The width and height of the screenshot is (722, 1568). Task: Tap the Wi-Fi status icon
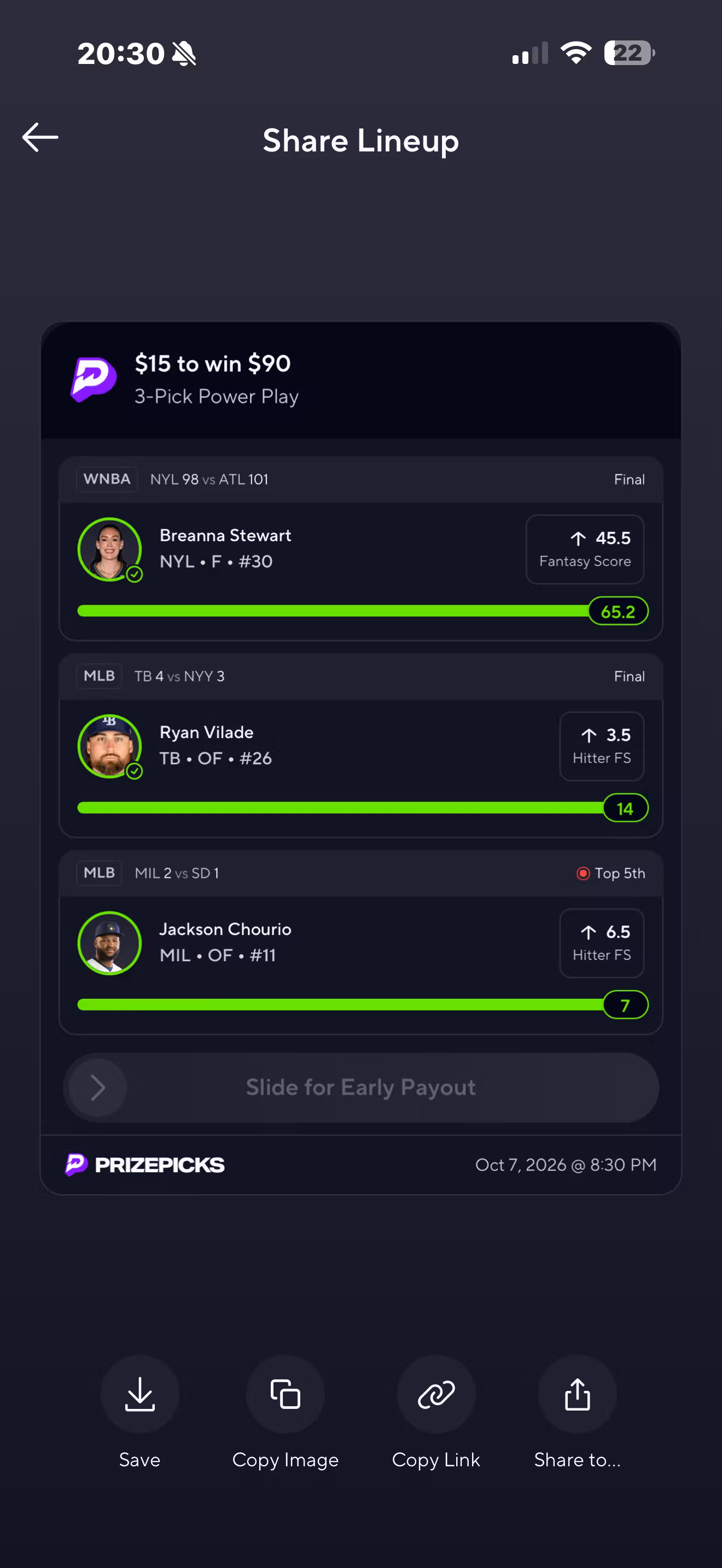point(577,53)
